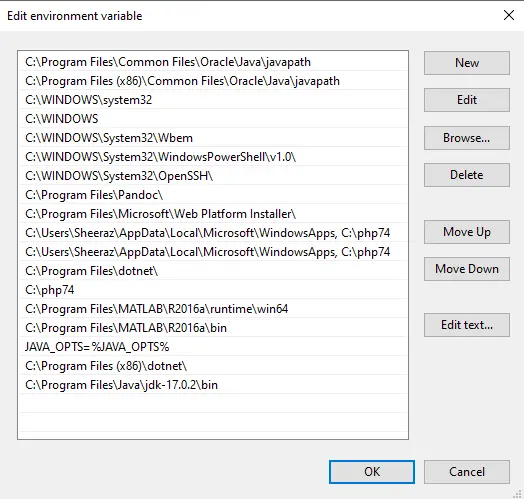Image resolution: width=524 pixels, height=499 pixels.
Task: Select the WindowsPowerShell\v1.0\ path
Action: coord(213,157)
